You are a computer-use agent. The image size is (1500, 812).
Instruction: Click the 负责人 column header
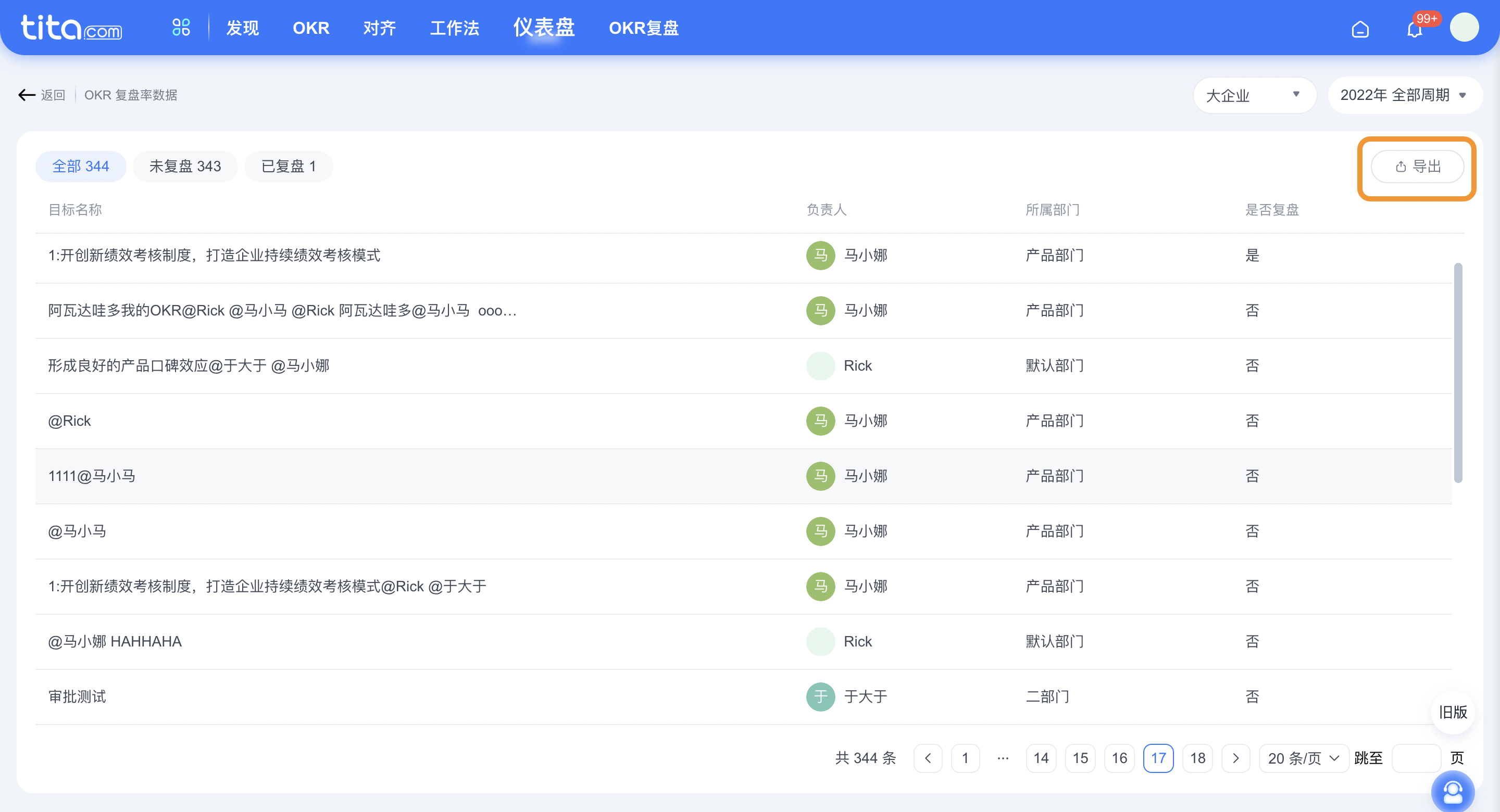[x=826, y=210]
